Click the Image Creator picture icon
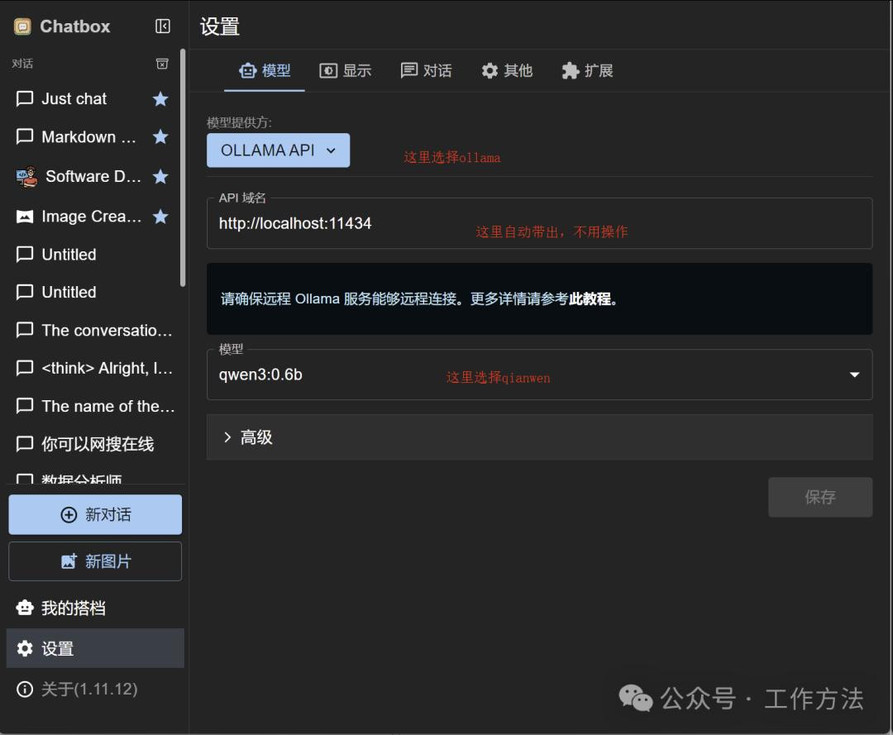This screenshot has width=893, height=735. tap(24, 216)
